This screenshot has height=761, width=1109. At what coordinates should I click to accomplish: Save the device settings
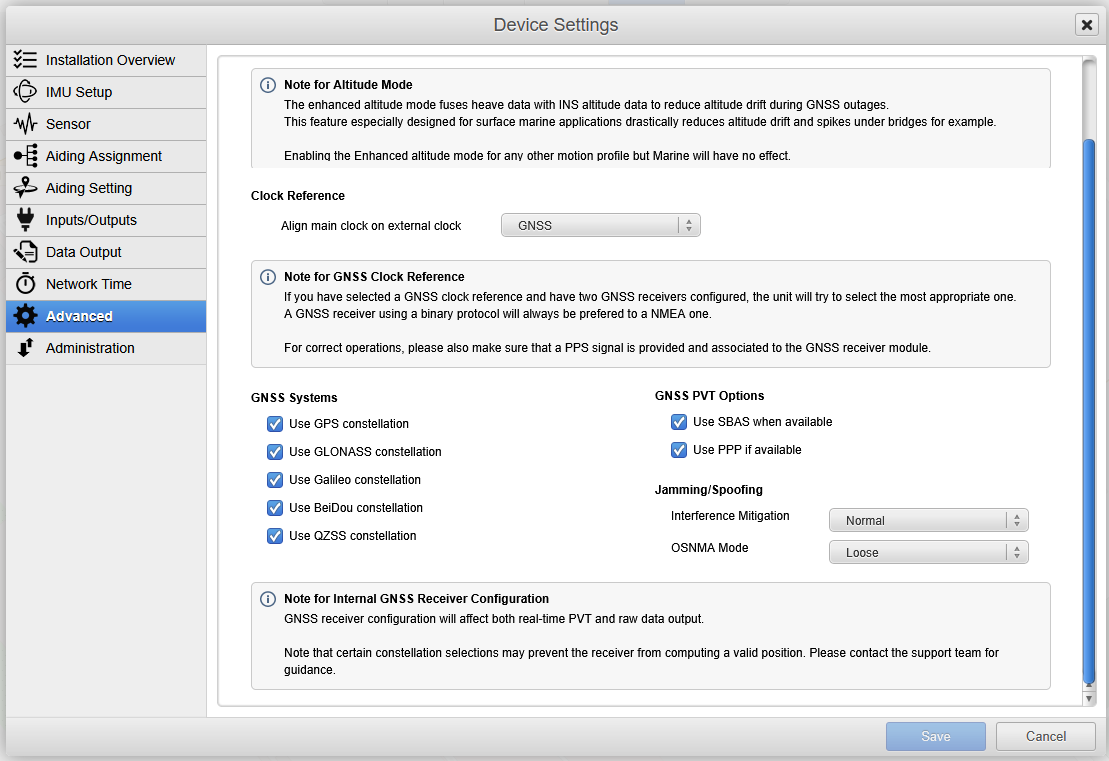click(935, 735)
